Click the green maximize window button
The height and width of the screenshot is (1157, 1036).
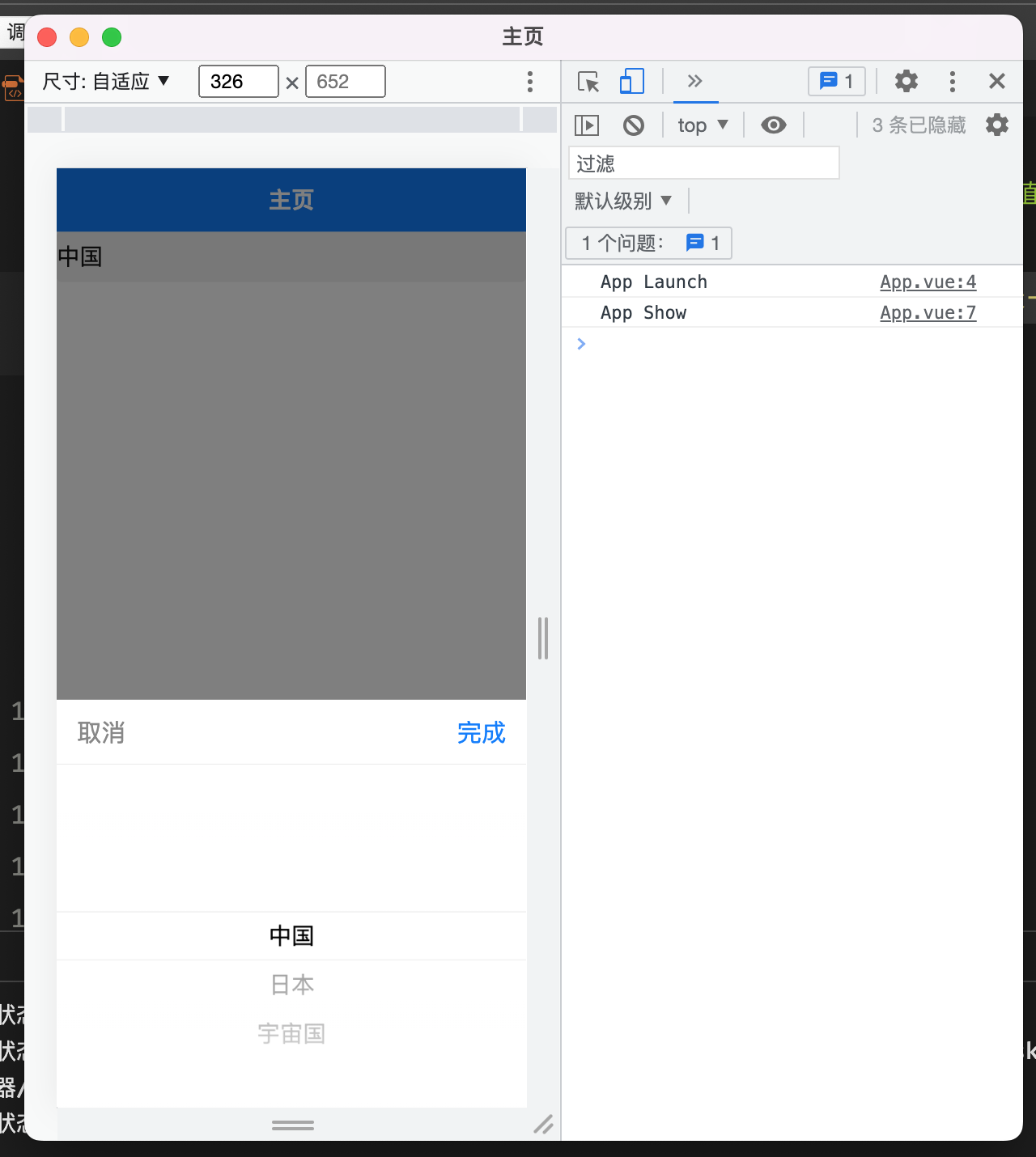[x=112, y=37]
